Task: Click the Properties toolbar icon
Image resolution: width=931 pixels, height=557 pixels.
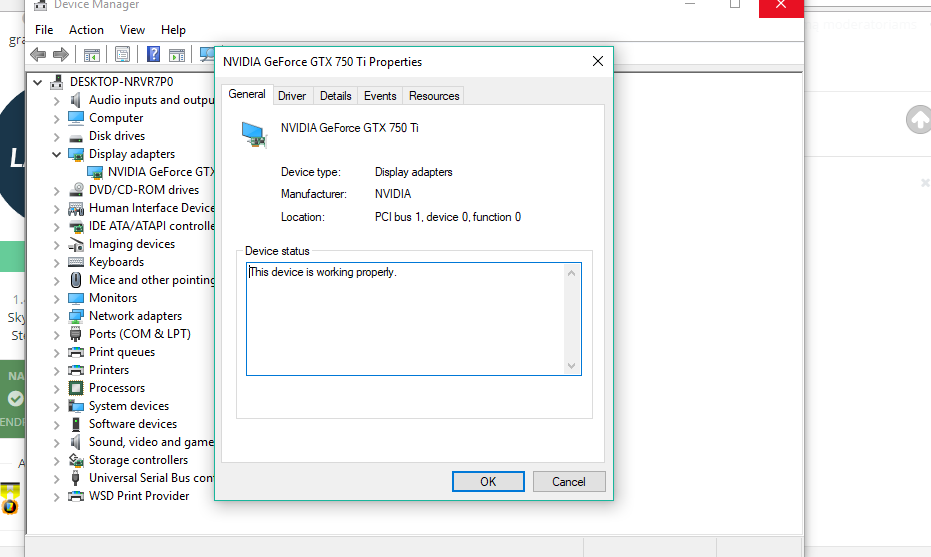Action: coord(122,55)
